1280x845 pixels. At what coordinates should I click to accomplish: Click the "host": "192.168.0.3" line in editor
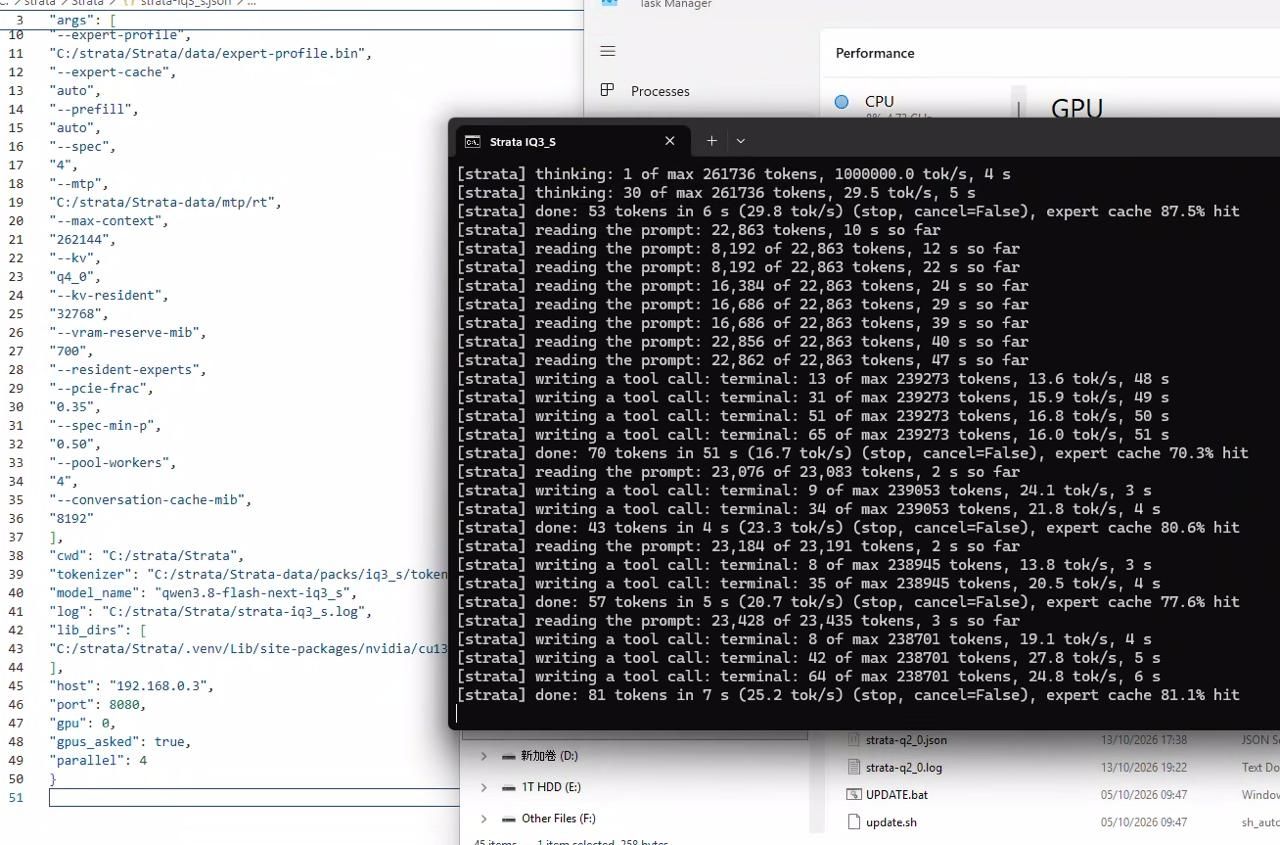pyautogui.click(x=131, y=686)
